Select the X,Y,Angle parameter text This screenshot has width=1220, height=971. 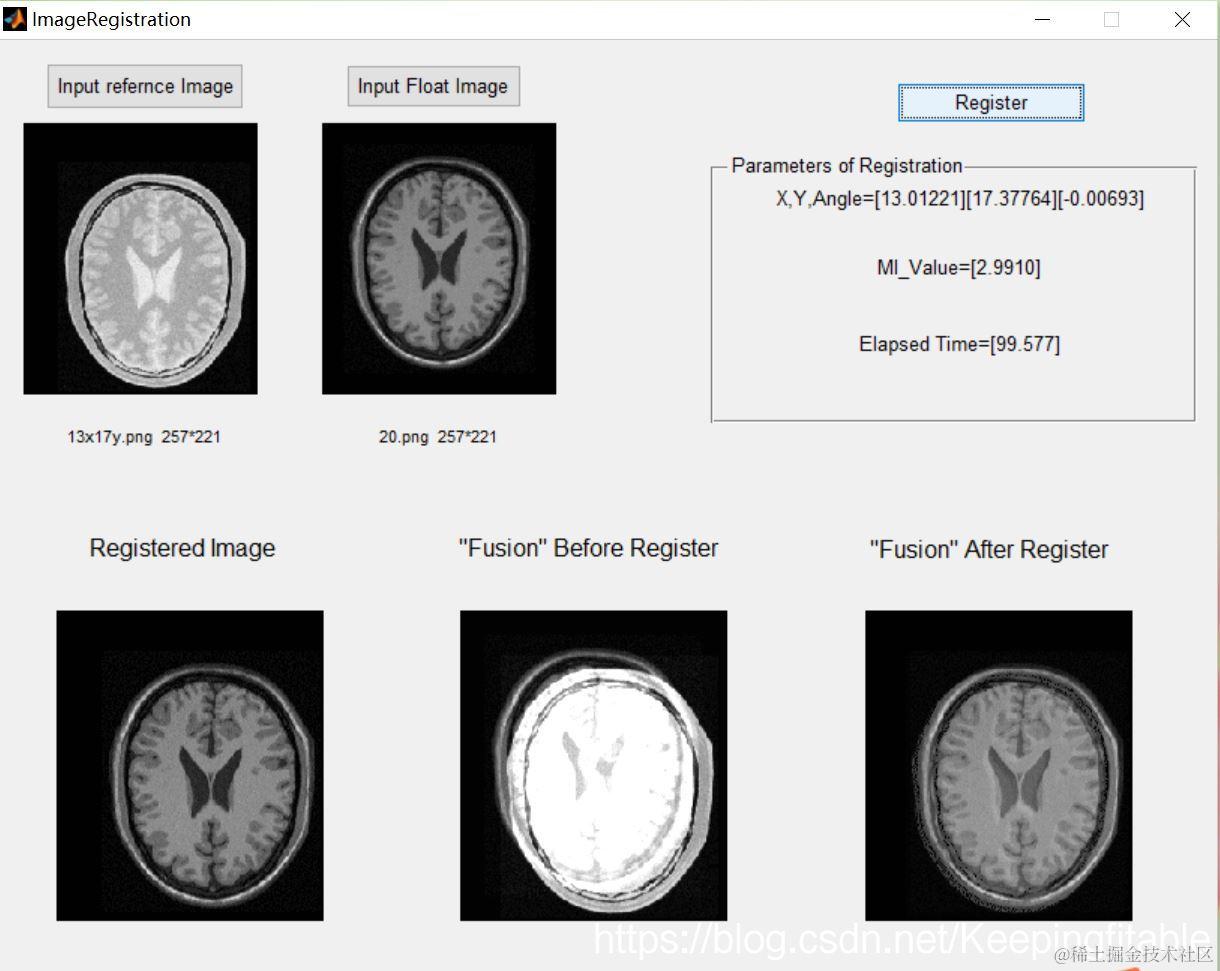pyautogui.click(x=960, y=198)
